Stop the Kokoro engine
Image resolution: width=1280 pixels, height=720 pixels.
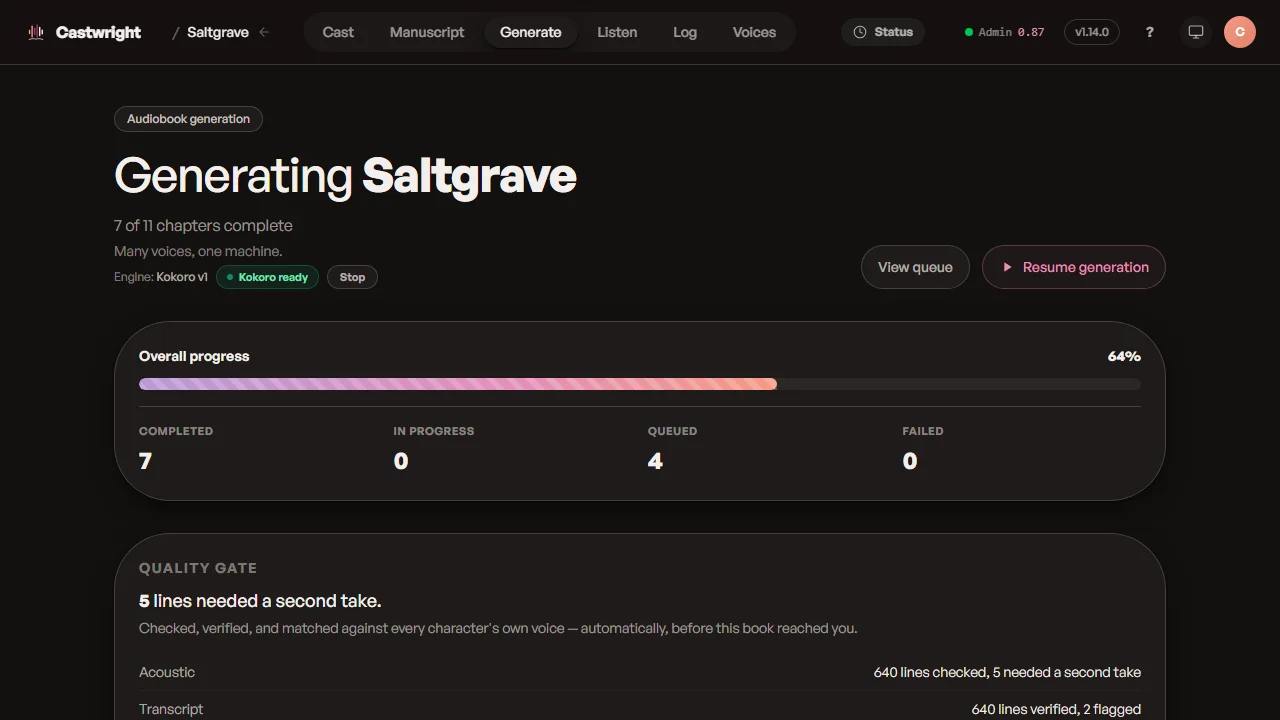coord(352,277)
